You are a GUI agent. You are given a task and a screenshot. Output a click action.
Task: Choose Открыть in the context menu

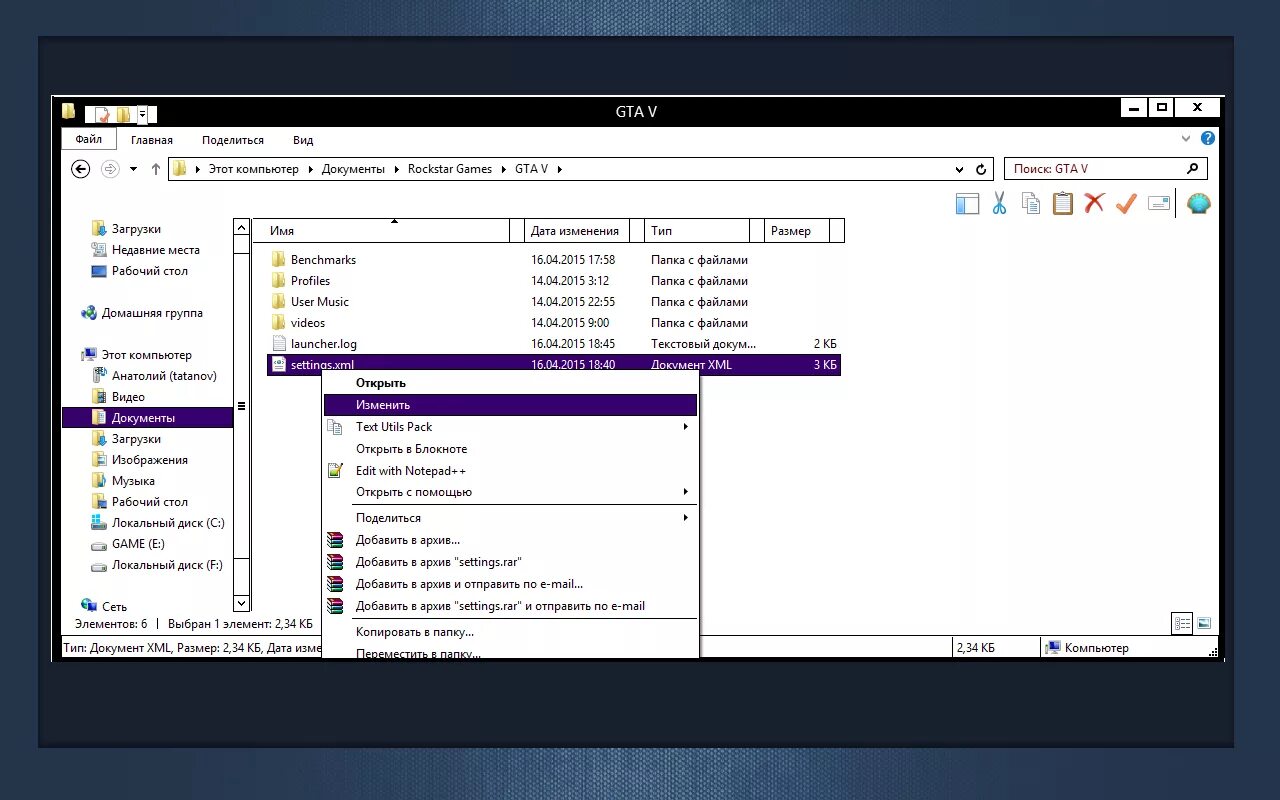[x=510, y=383]
